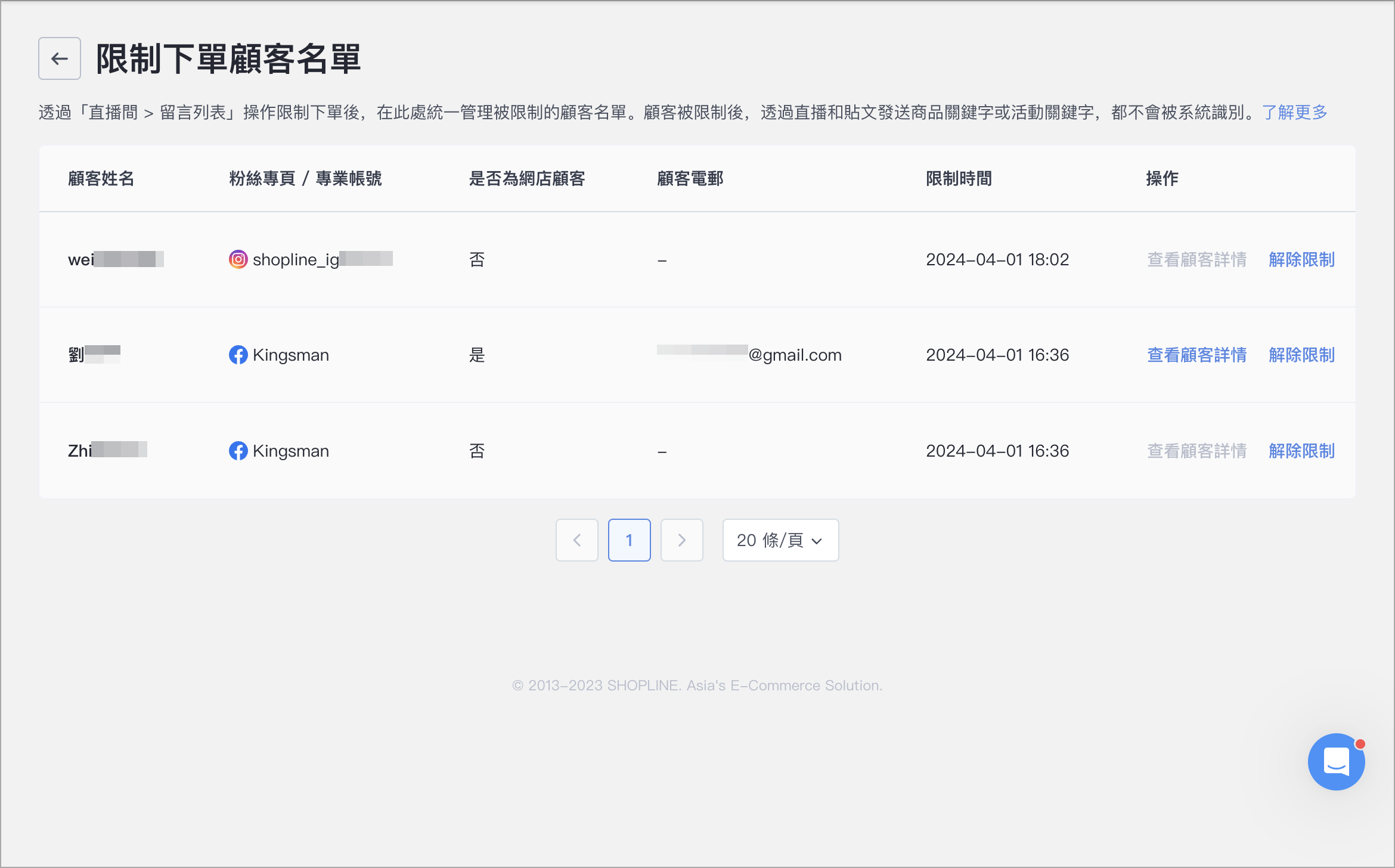The height and width of the screenshot is (868, 1395).
Task: Click 解除限制 for Zhi customer
Action: tap(1301, 451)
